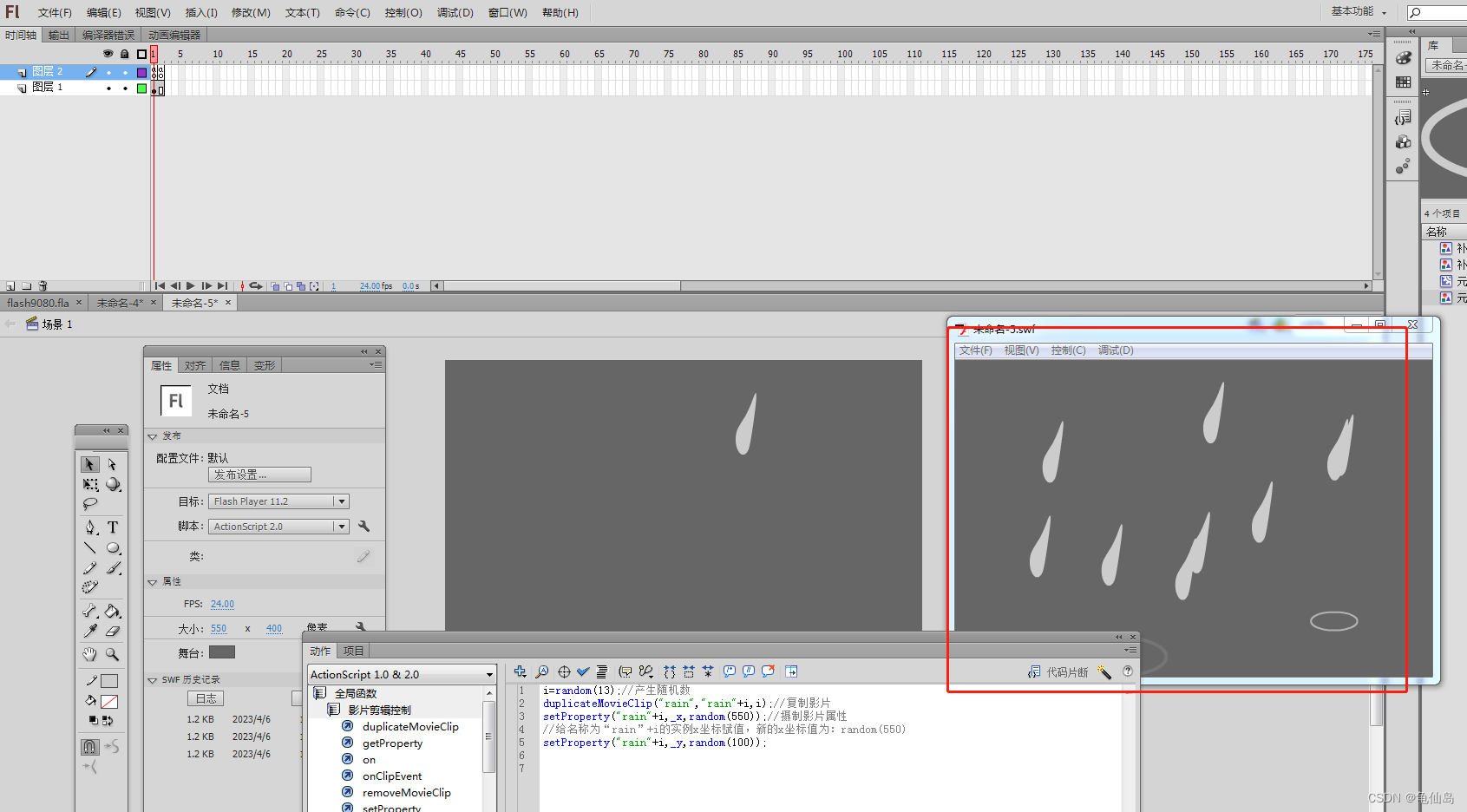This screenshot has width=1467, height=812.
Task: Select the Selection arrow tool
Action: coord(90,464)
